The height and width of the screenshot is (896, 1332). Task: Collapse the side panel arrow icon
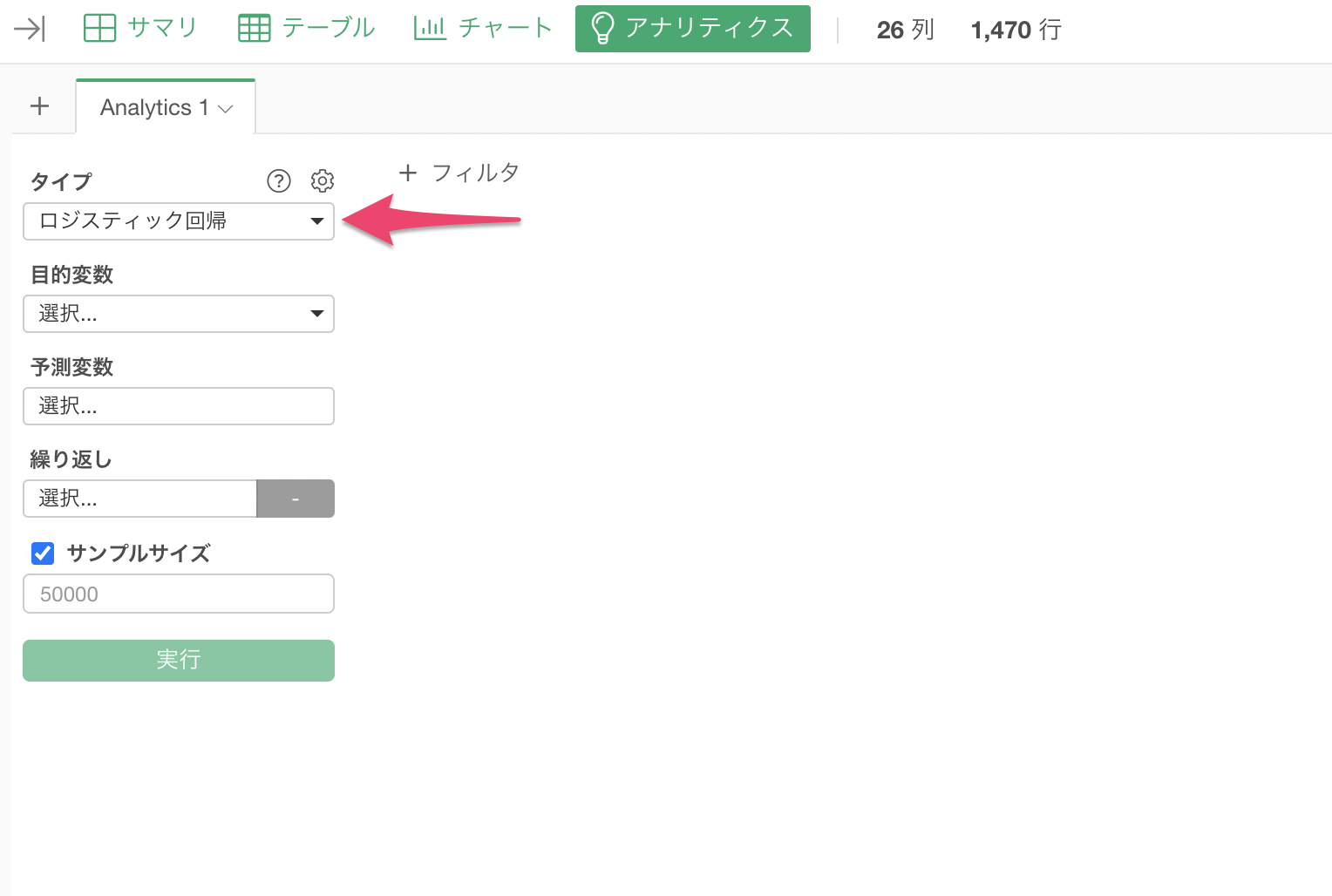coord(30,29)
